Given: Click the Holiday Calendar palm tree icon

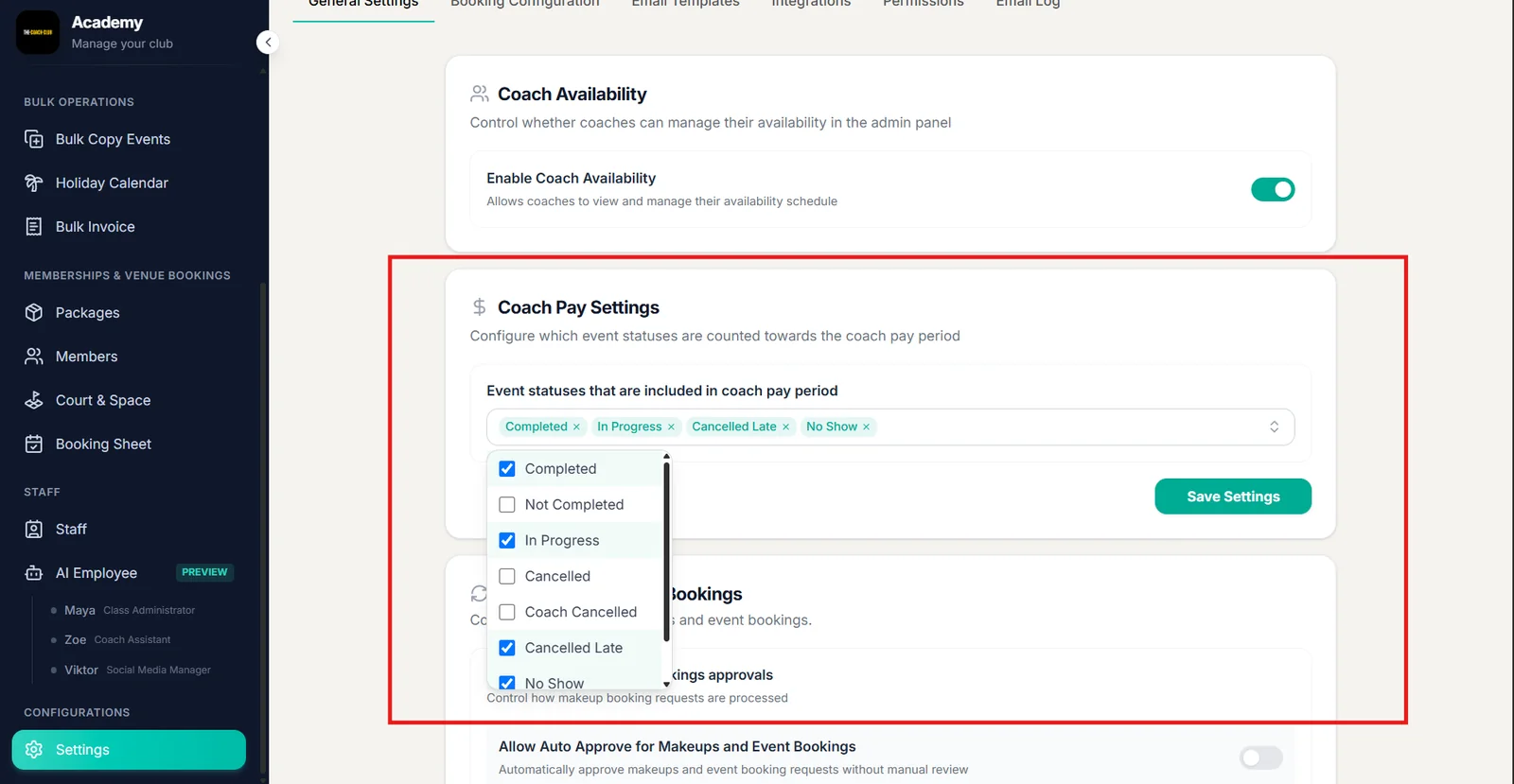Looking at the screenshot, I should (34, 183).
